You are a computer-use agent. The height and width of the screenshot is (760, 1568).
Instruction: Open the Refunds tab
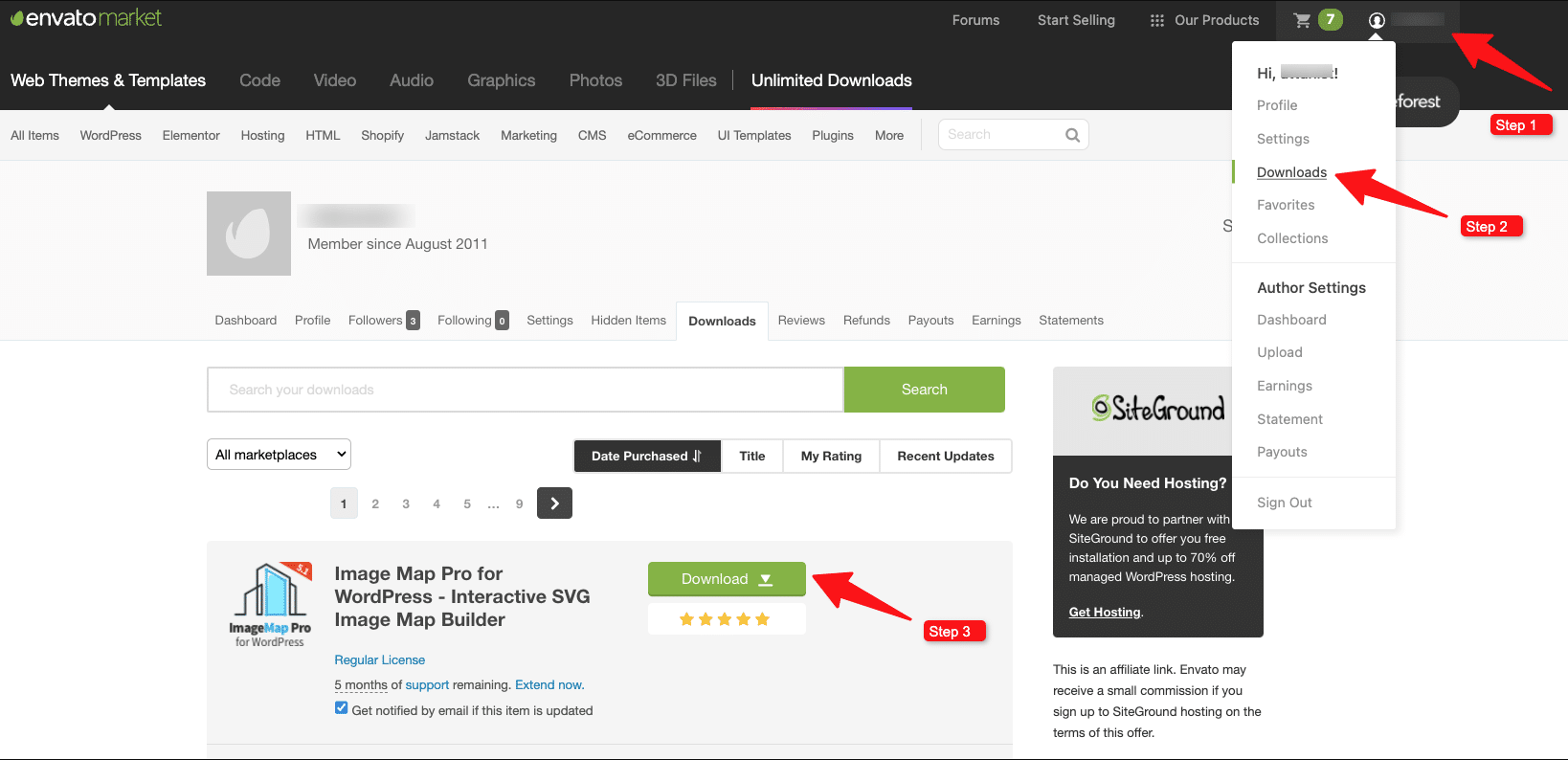coord(866,321)
